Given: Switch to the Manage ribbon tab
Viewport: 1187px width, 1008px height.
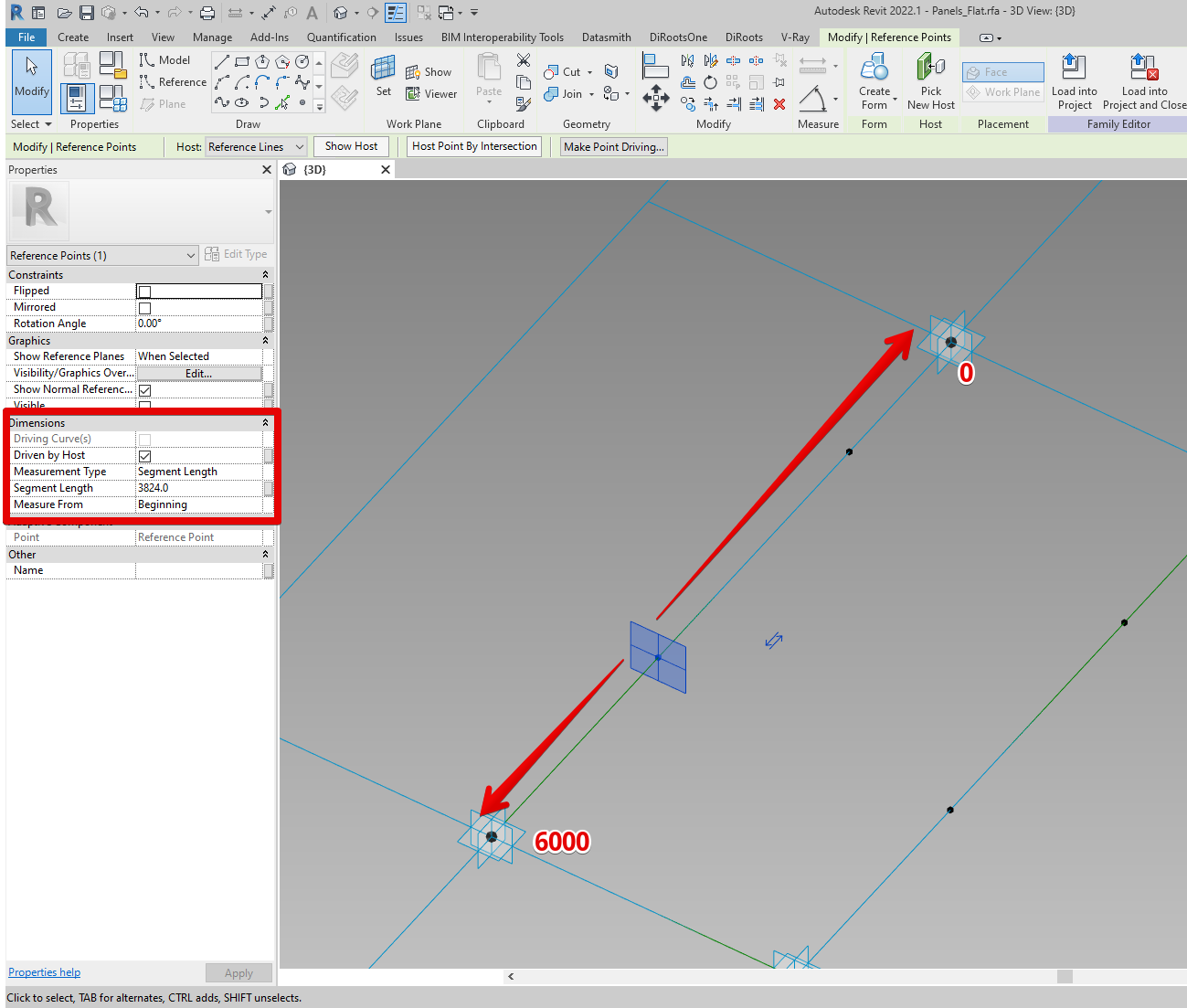Looking at the screenshot, I should (212, 37).
